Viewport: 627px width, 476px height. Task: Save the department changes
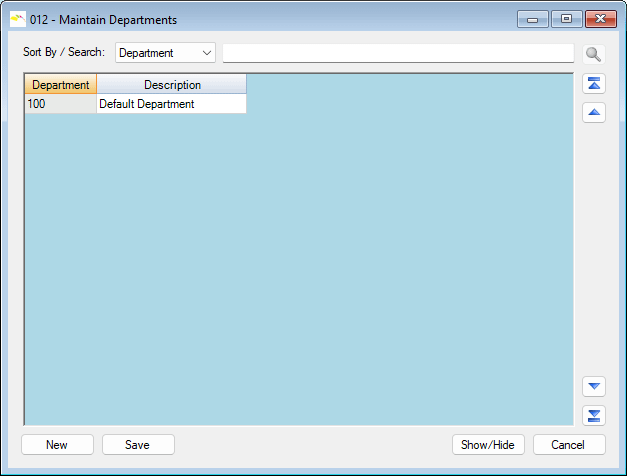[138, 445]
